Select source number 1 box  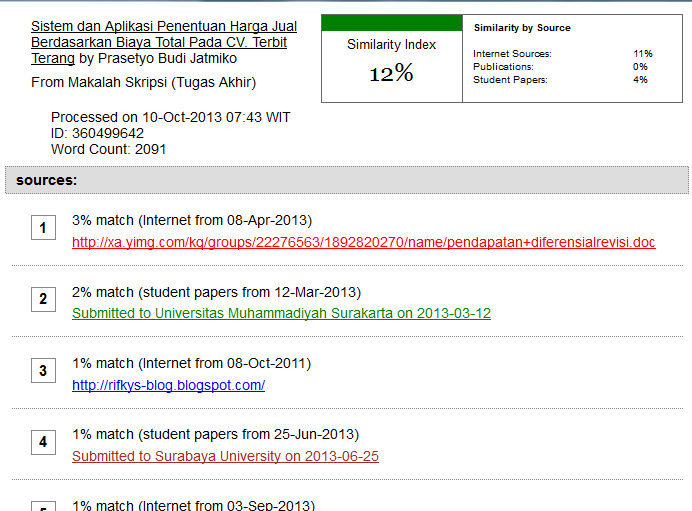pos(43,229)
